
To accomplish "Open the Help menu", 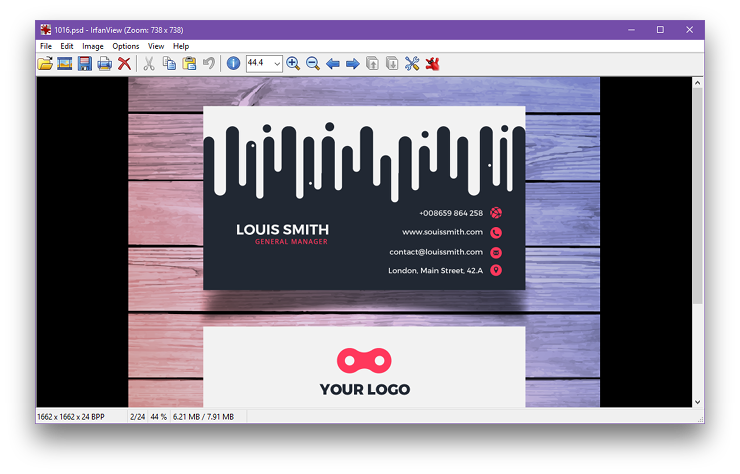I will 181,46.
